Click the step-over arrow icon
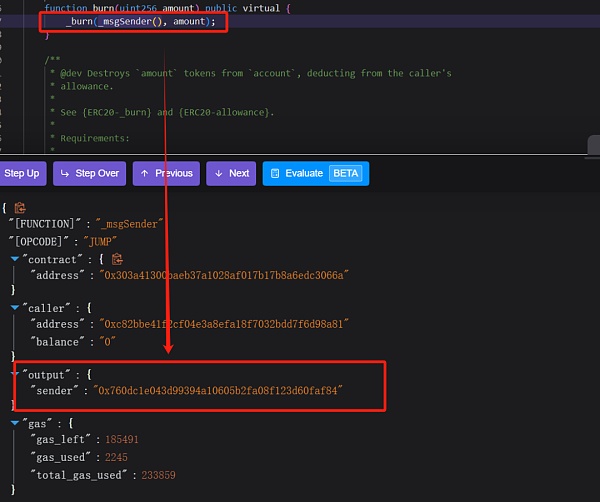This screenshot has height=502, width=600. point(65,173)
